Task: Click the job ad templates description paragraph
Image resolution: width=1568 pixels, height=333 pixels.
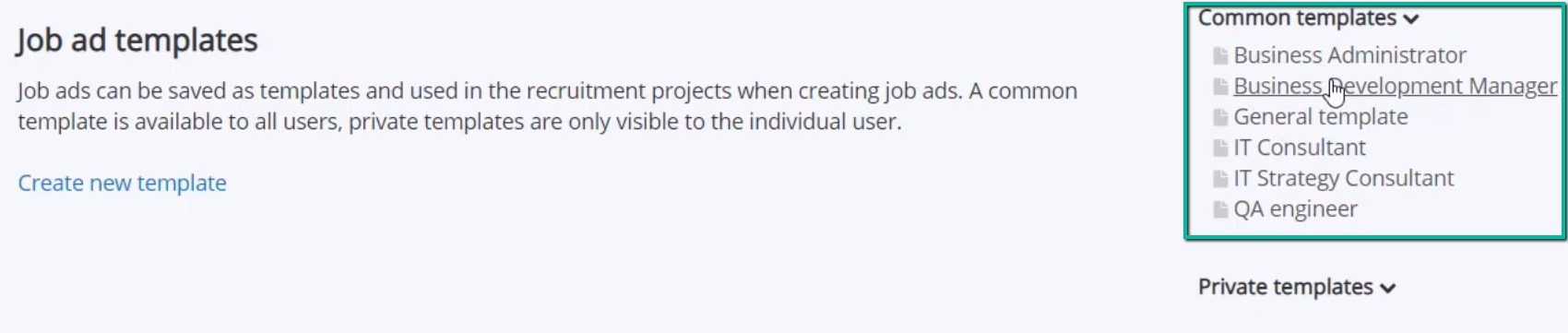Action: coord(547,106)
